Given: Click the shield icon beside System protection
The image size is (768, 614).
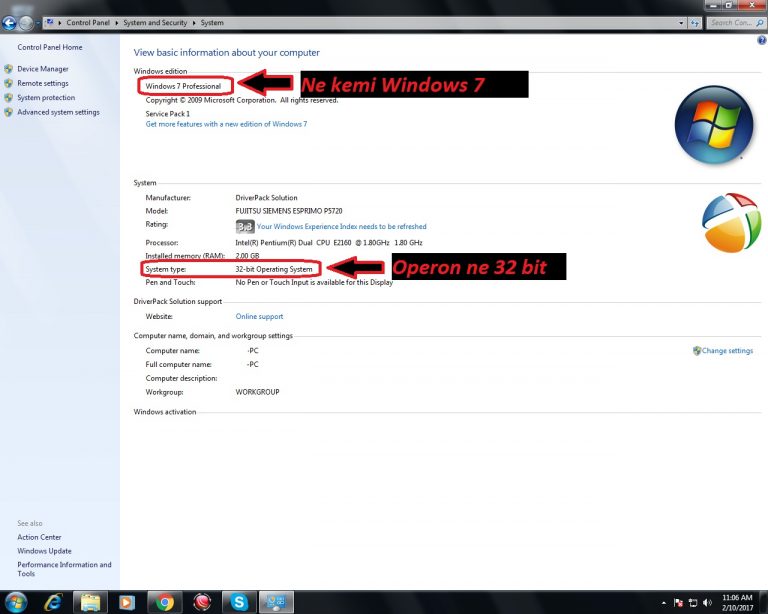Looking at the screenshot, I should coord(8,97).
